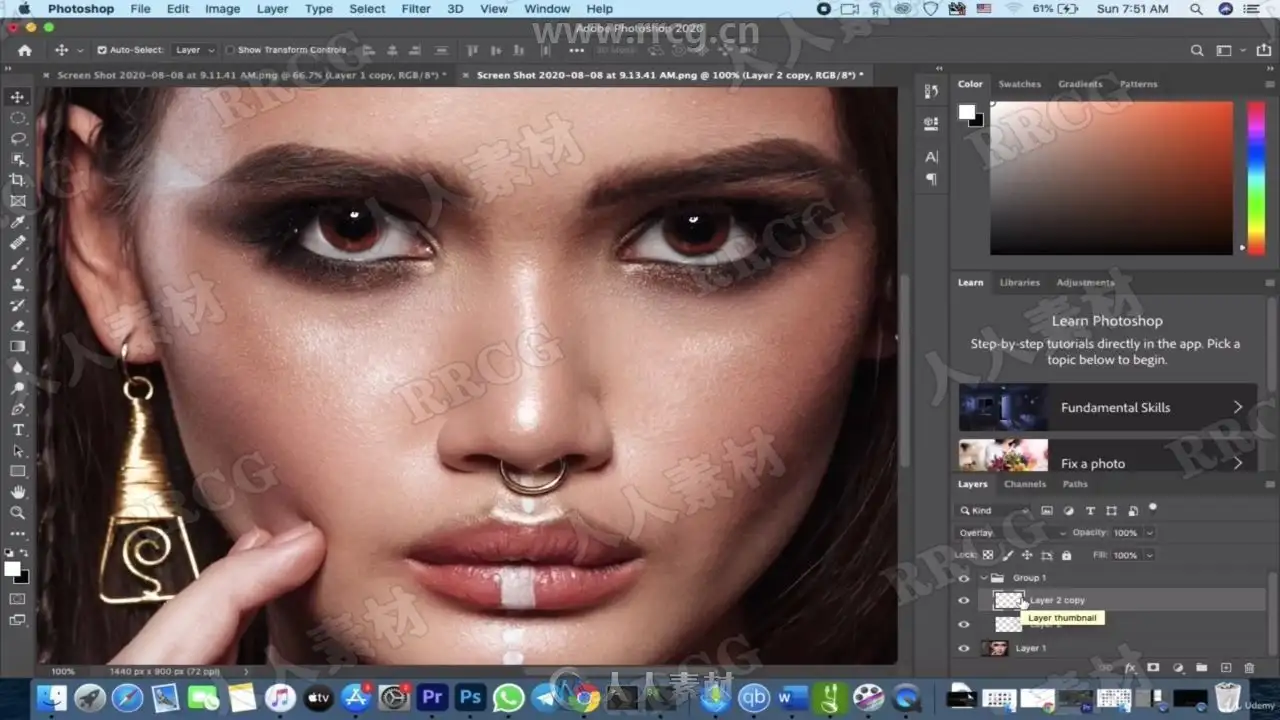Click the zoom percentage field in status bar
Viewport: 1280px width, 720px height.
click(63, 671)
